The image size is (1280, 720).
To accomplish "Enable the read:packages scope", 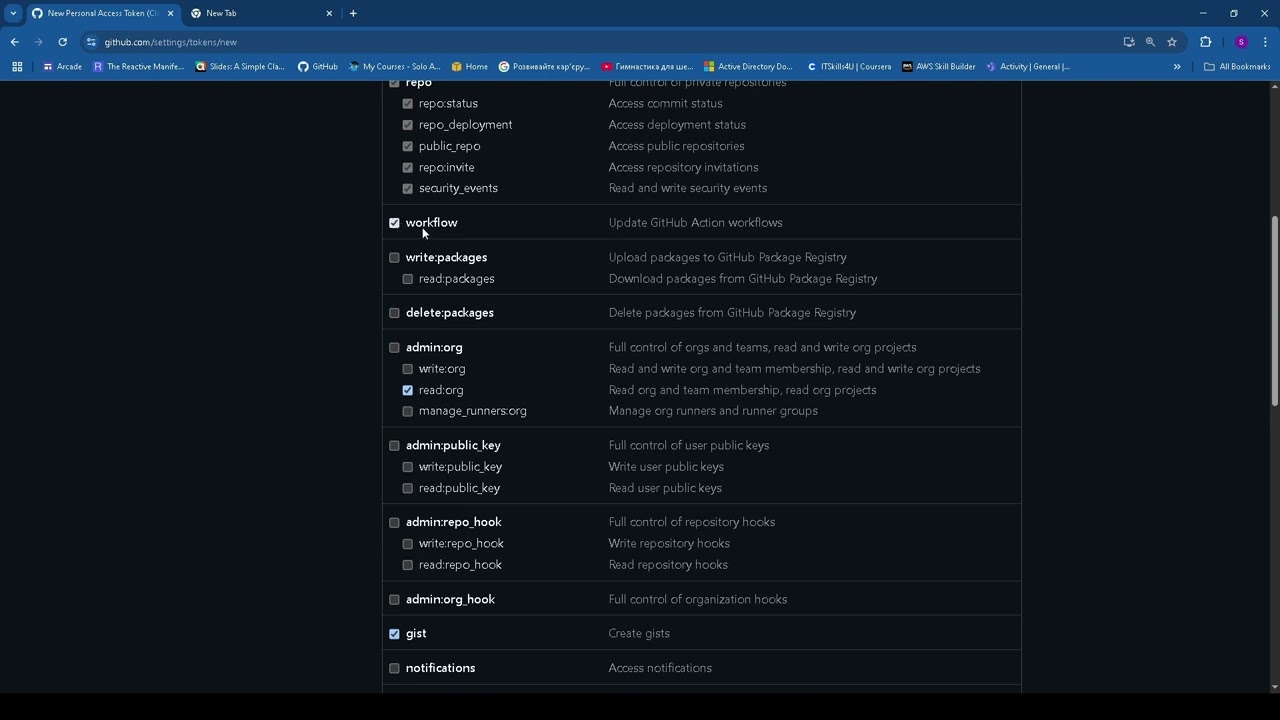I will point(407,279).
